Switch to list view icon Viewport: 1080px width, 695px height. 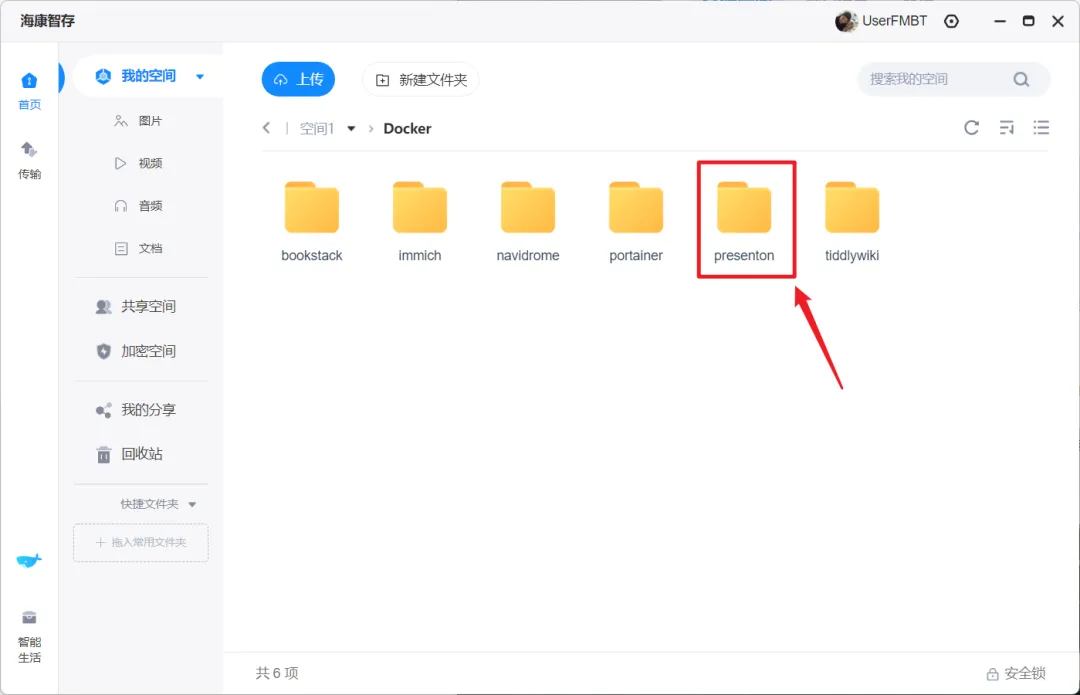(1041, 127)
